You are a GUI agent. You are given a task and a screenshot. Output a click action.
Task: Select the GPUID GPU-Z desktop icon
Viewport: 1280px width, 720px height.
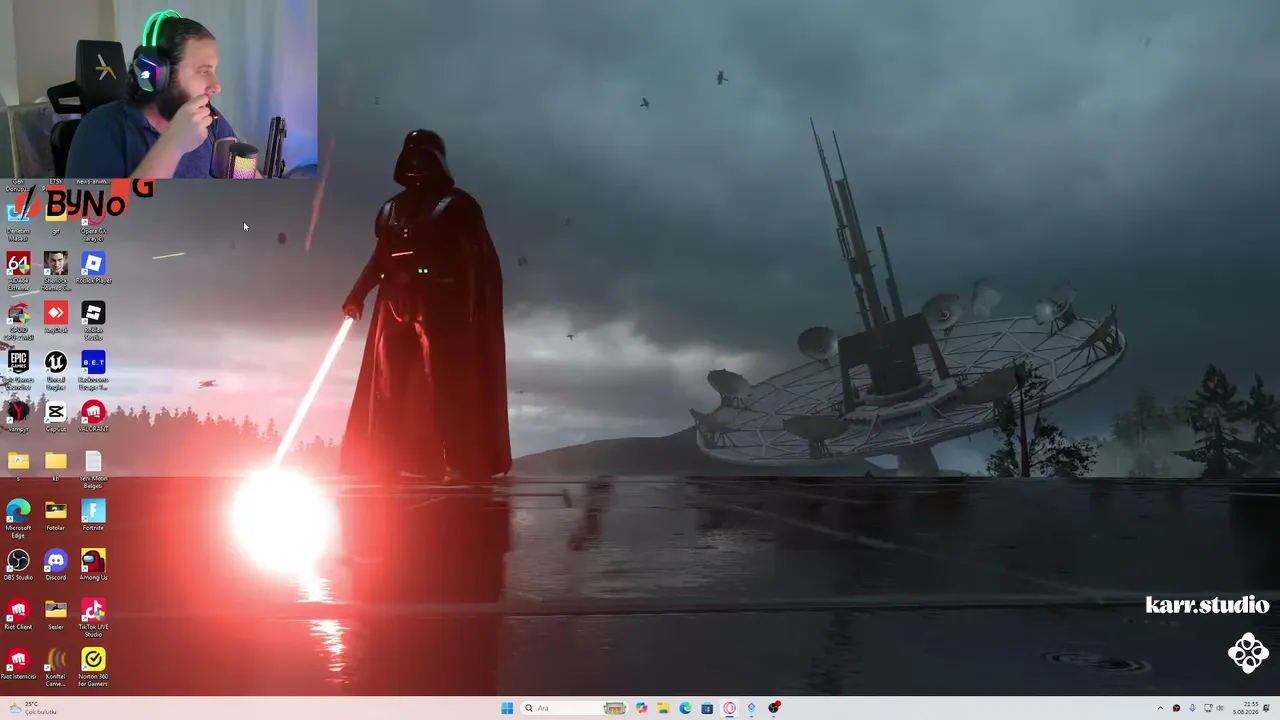click(x=18, y=321)
